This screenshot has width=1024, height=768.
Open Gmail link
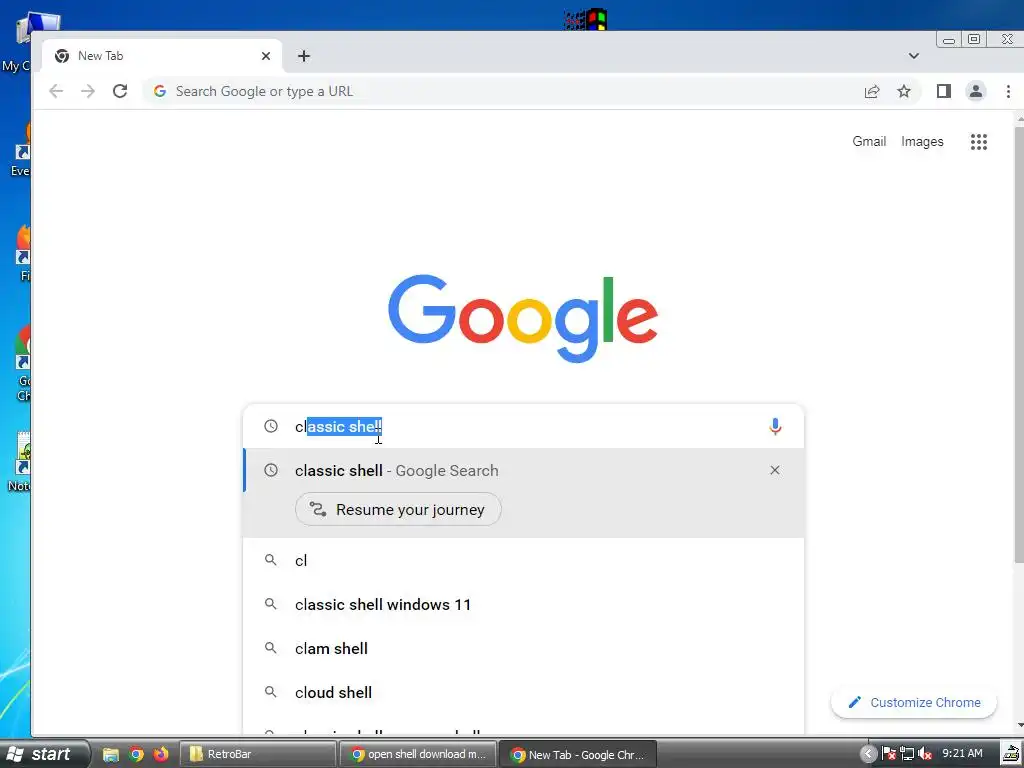869,142
